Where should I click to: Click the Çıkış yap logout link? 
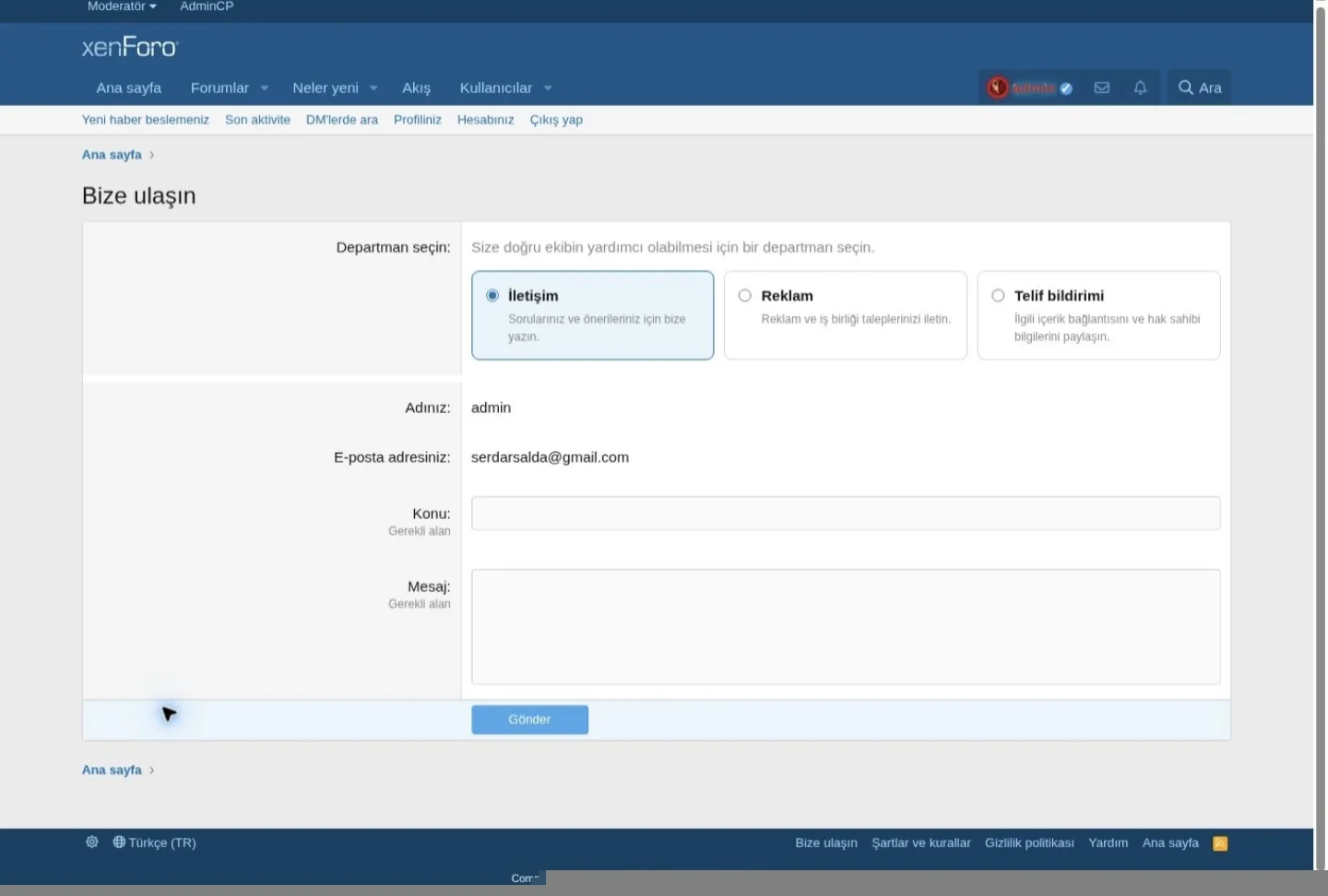pyautogui.click(x=556, y=120)
